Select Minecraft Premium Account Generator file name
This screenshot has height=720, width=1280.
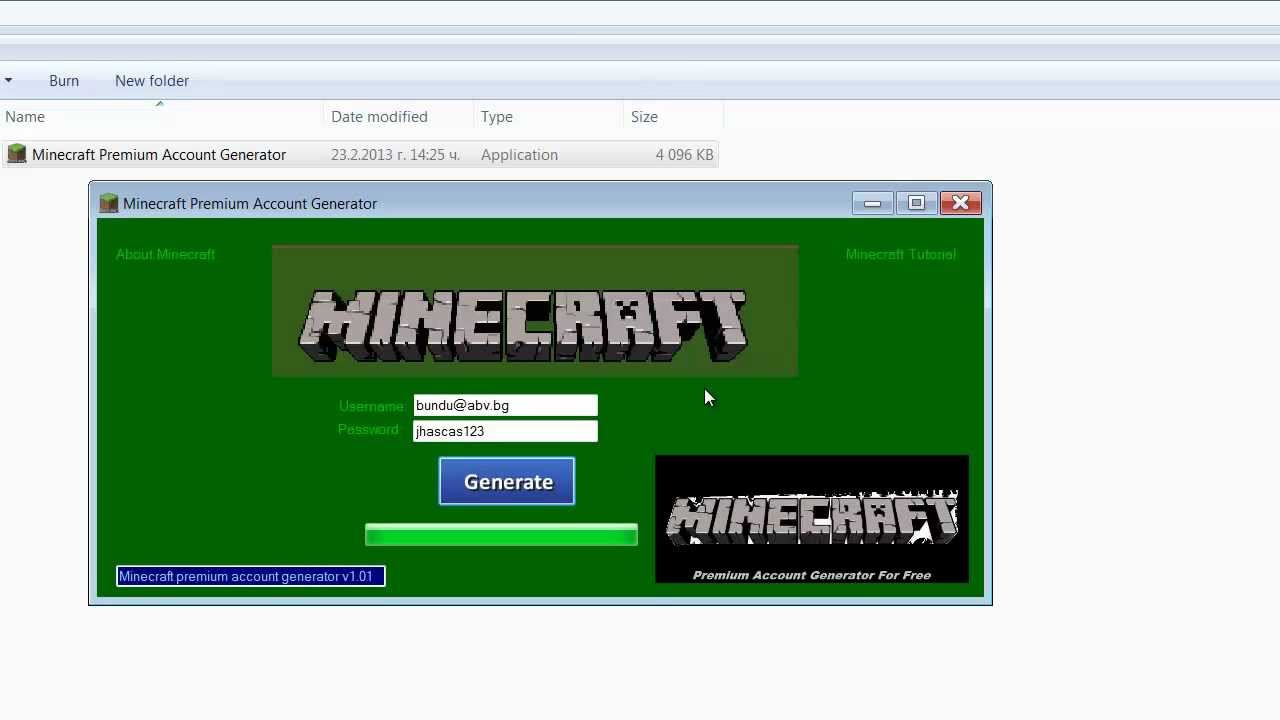pyautogui.click(x=159, y=155)
